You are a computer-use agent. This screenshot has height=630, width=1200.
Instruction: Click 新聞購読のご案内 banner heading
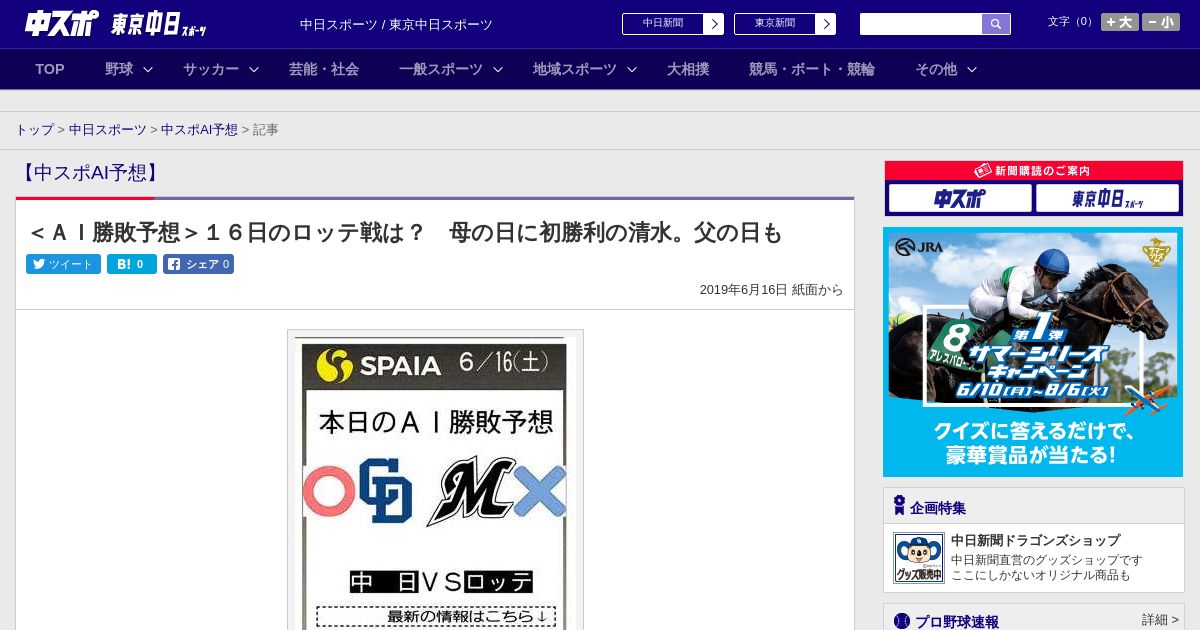(x=1034, y=171)
